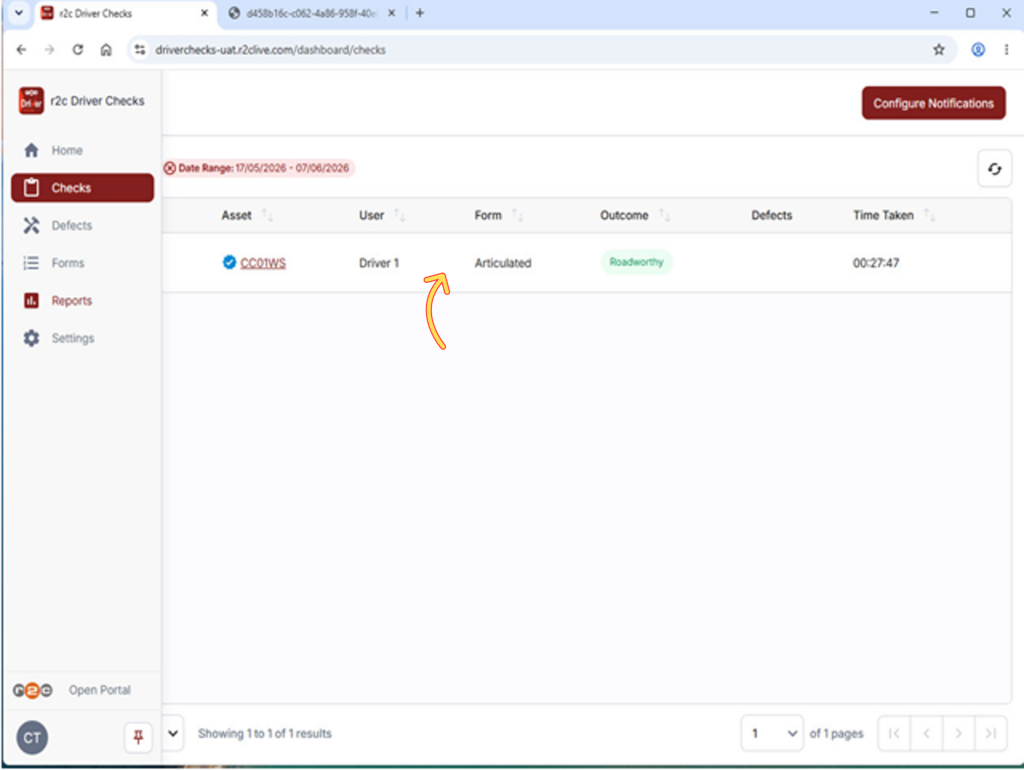This screenshot has width=1024, height=770.
Task: Click the r2c Driver Checks logo
Action: 31,101
